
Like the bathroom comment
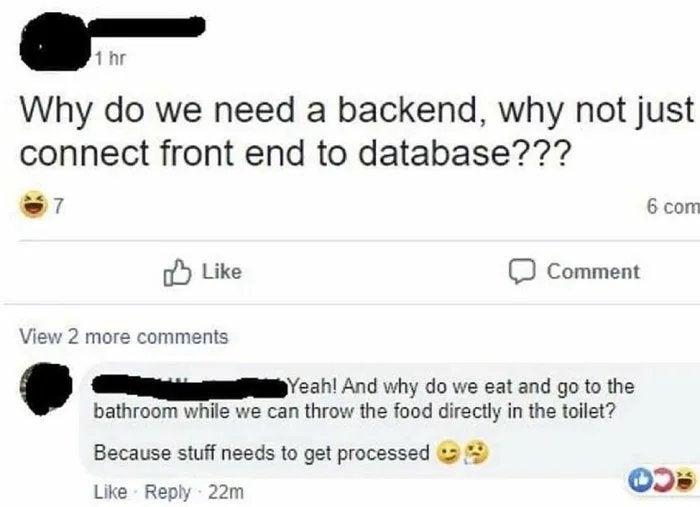tap(110, 492)
